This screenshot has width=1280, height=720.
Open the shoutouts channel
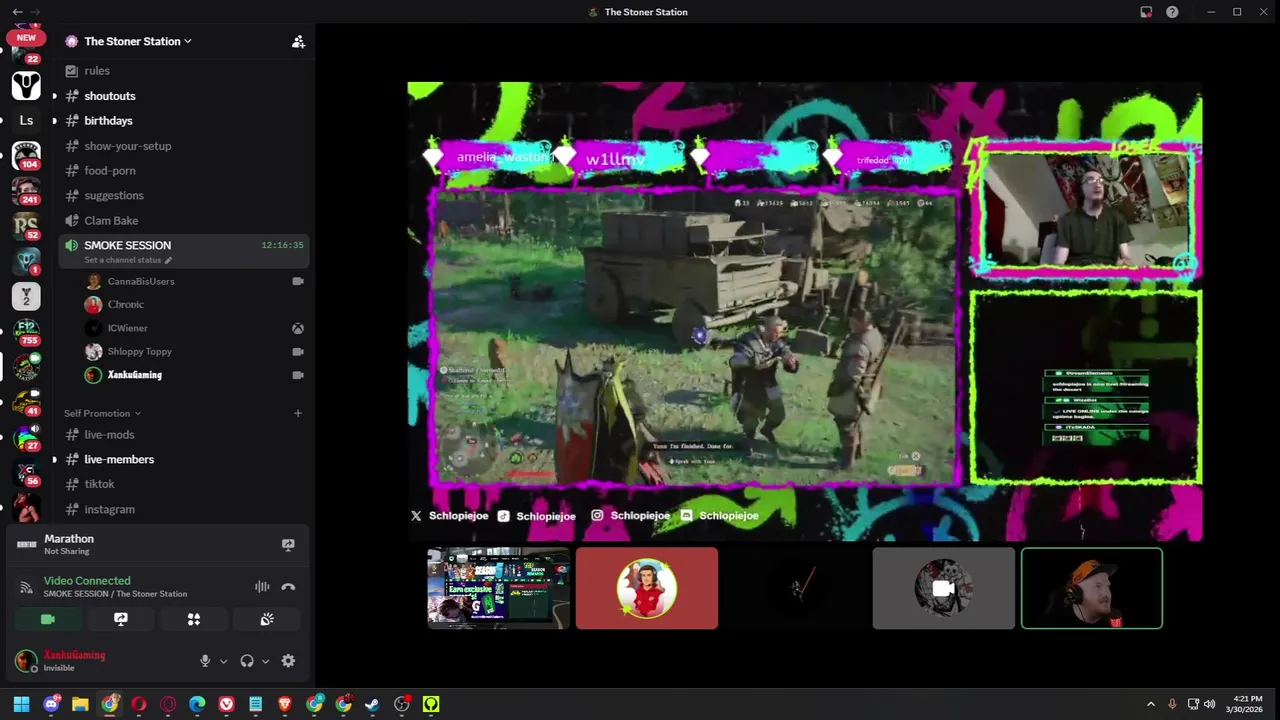(x=110, y=96)
